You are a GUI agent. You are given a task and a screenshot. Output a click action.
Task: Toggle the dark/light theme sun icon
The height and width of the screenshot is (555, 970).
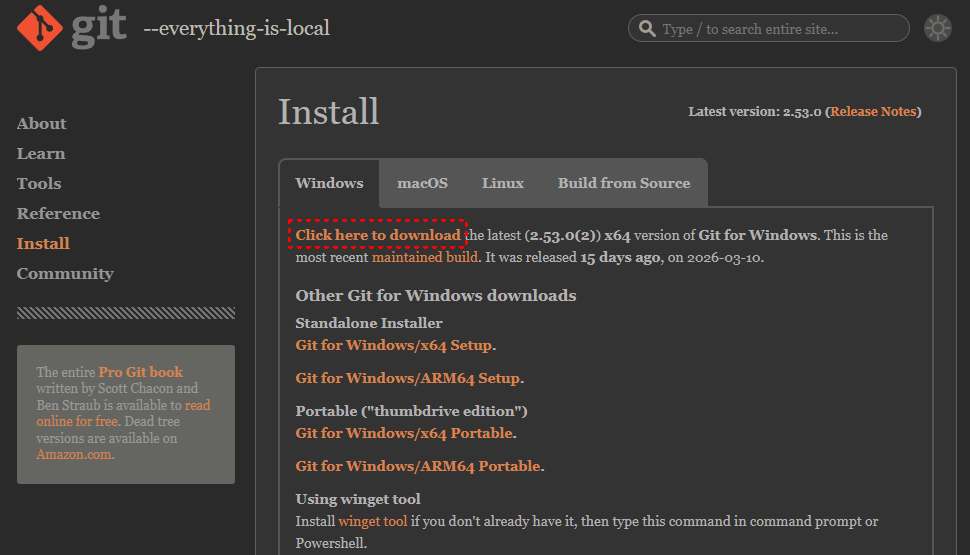tap(937, 28)
